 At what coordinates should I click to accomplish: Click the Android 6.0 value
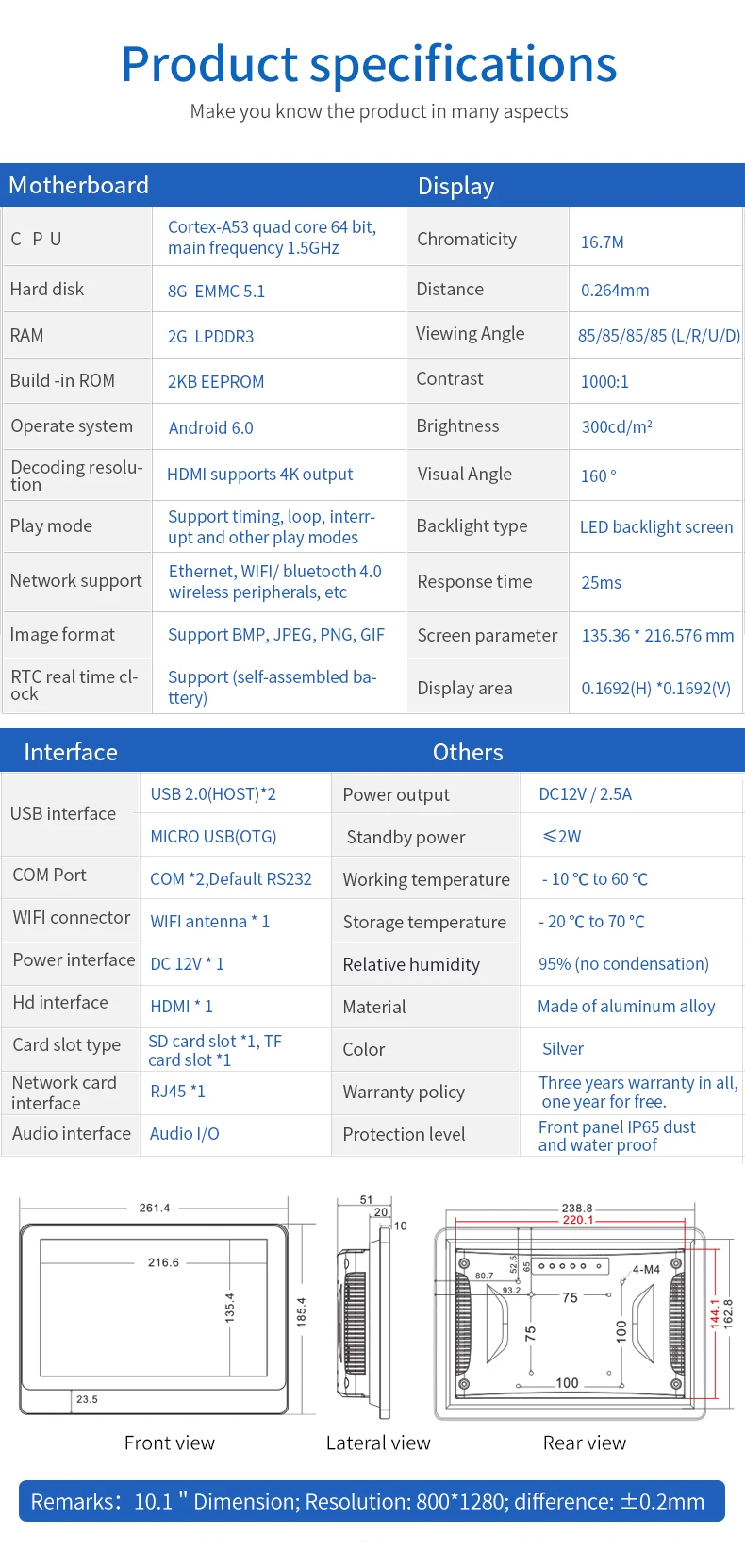(210, 427)
